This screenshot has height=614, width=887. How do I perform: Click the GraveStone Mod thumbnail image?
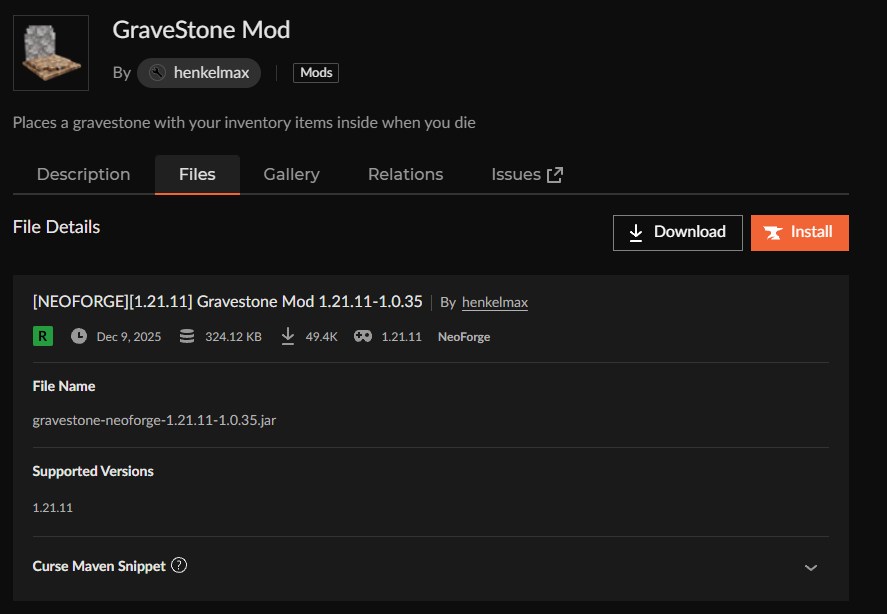pos(51,53)
